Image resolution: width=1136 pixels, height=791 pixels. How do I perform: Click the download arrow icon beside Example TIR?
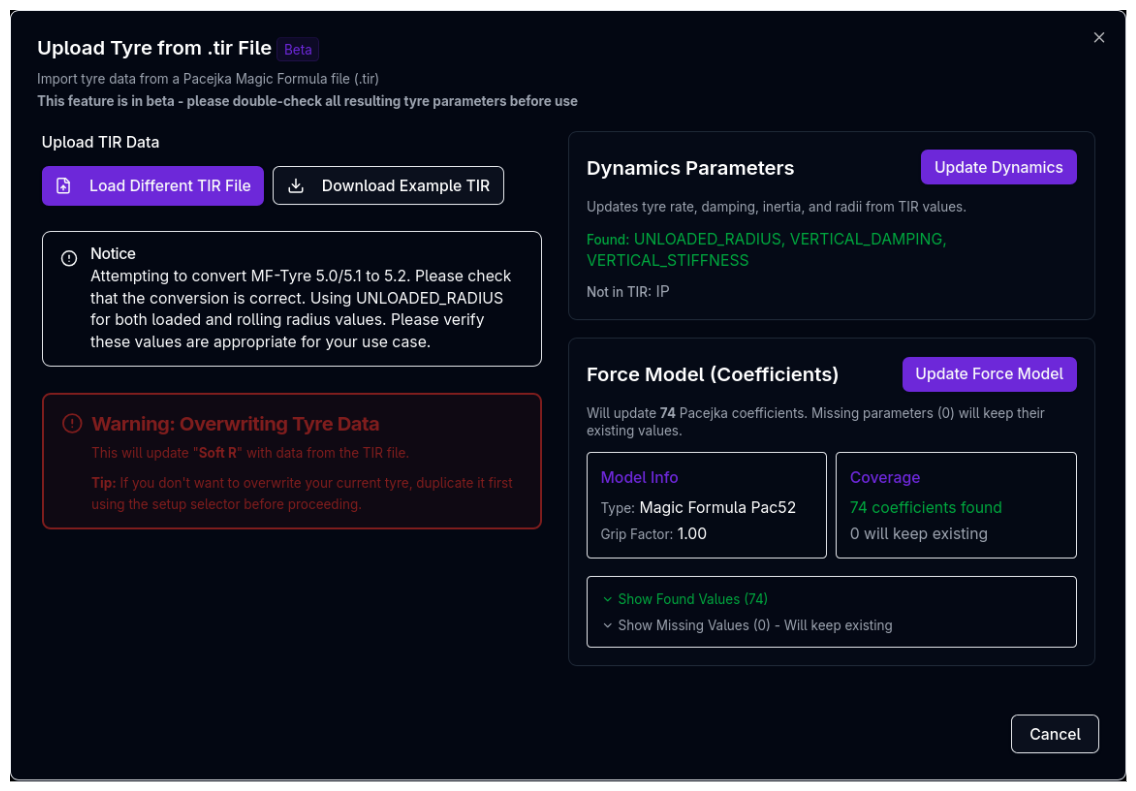tap(296, 186)
